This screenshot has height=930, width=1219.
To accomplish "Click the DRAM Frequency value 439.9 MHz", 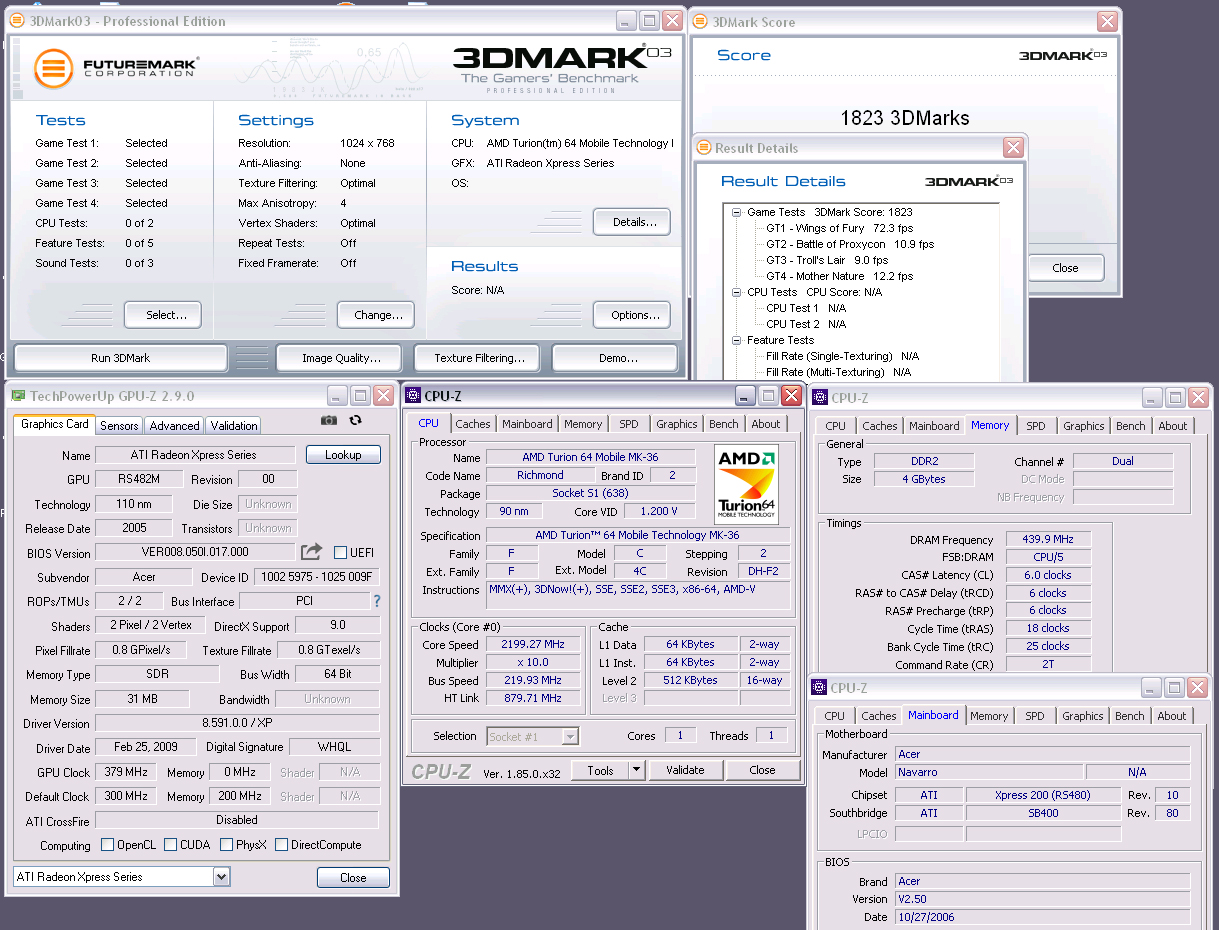I will tap(1048, 540).
